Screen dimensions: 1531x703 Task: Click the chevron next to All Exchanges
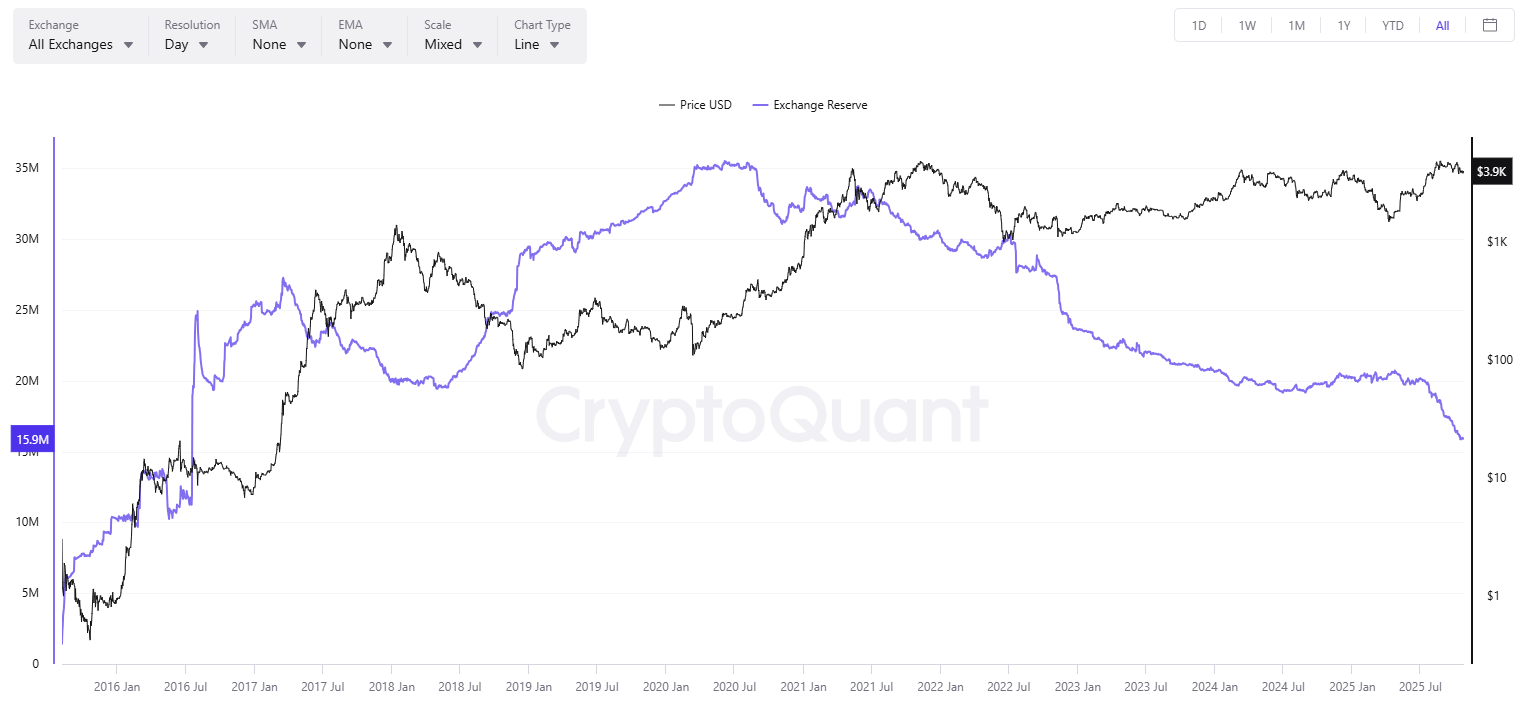point(129,44)
